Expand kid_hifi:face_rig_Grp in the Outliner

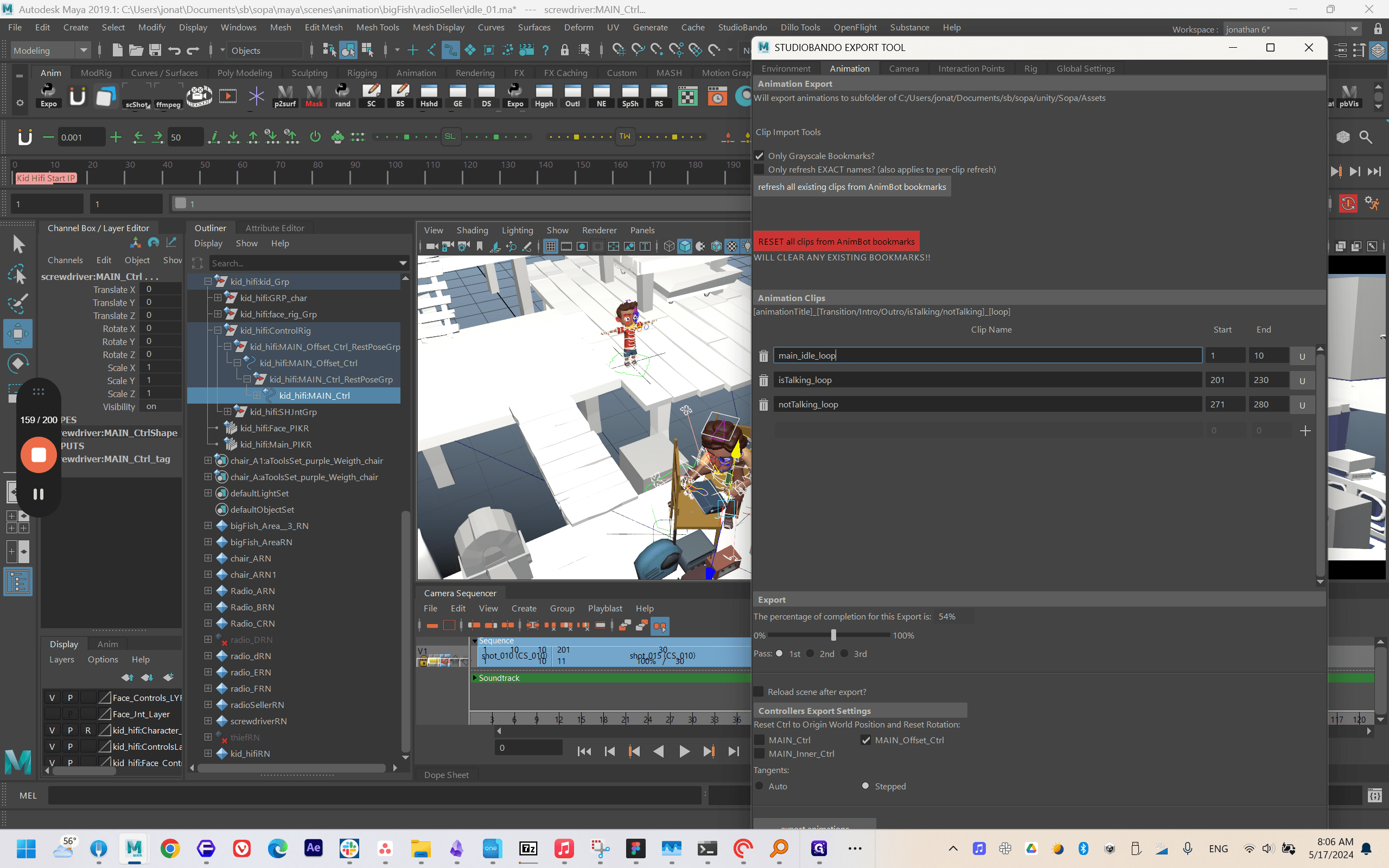218,314
